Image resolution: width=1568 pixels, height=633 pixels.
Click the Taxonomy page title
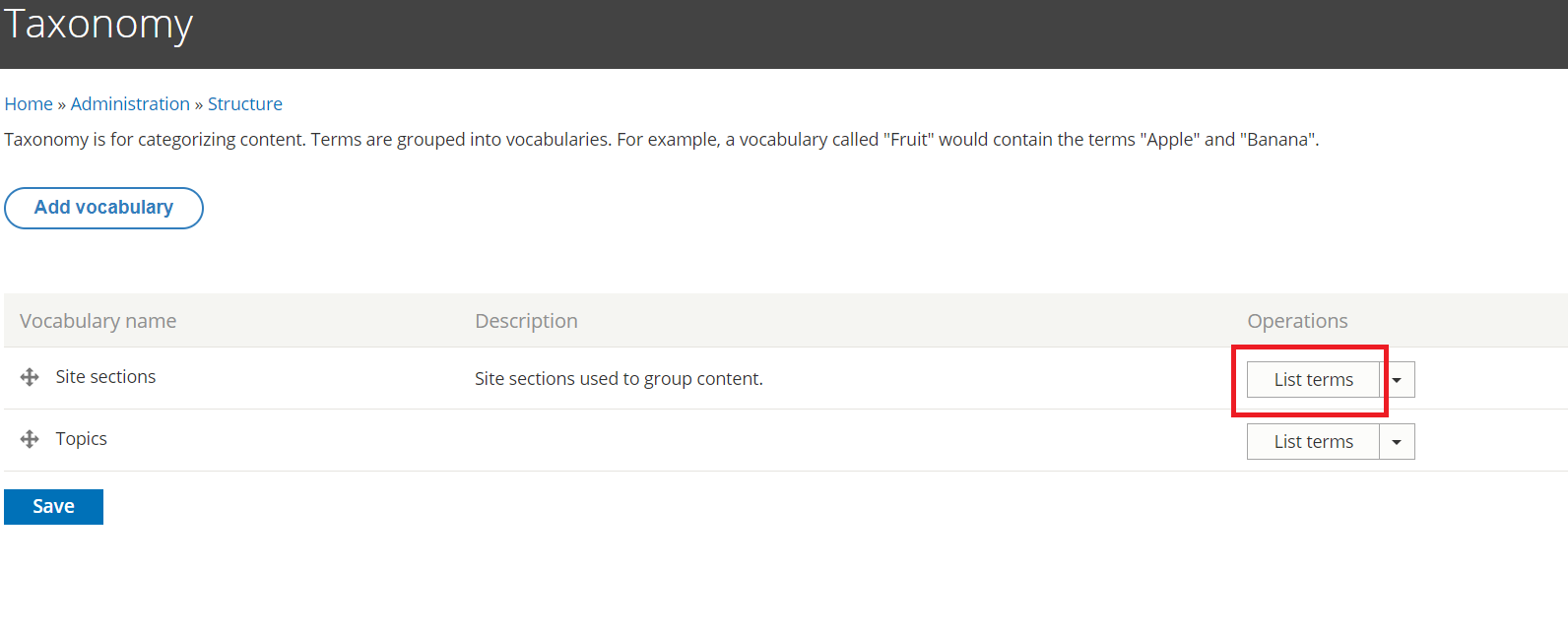98,25
